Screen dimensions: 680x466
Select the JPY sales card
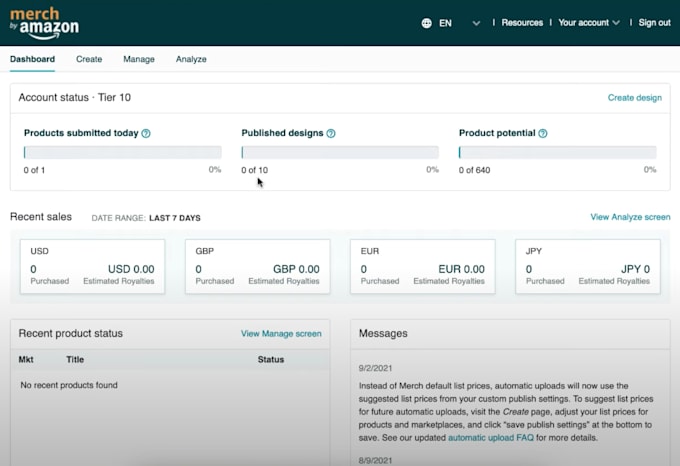[588, 267]
